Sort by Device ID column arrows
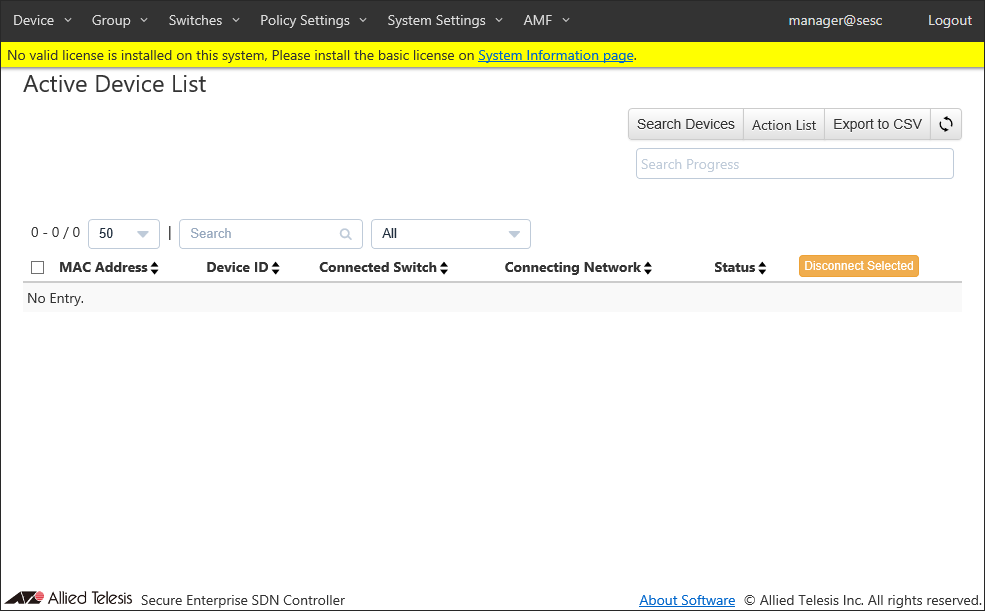The image size is (985, 611). 275,268
